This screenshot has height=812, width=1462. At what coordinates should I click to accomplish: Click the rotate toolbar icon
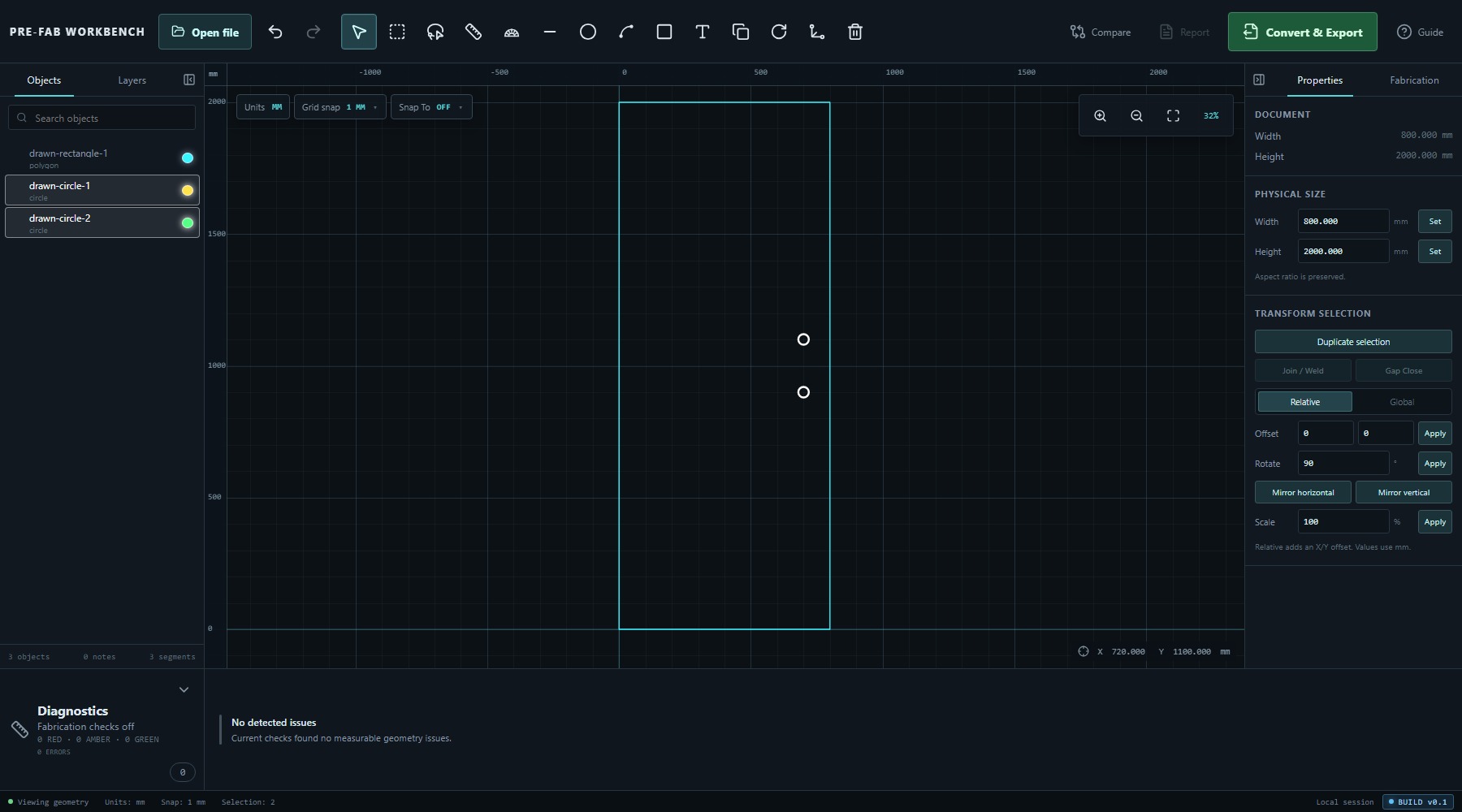click(x=779, y=32)
